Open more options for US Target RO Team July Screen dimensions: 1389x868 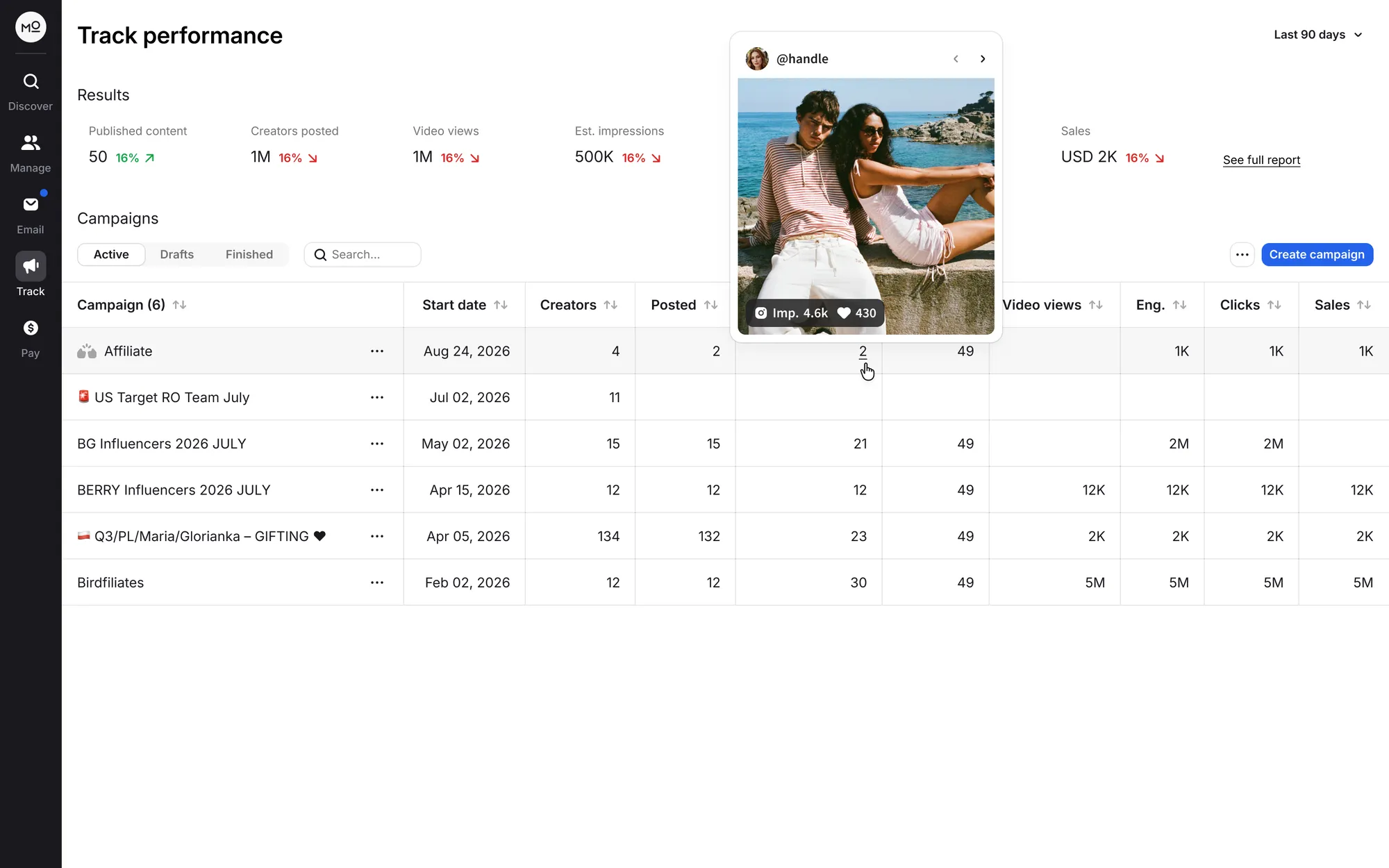point(377,397)
